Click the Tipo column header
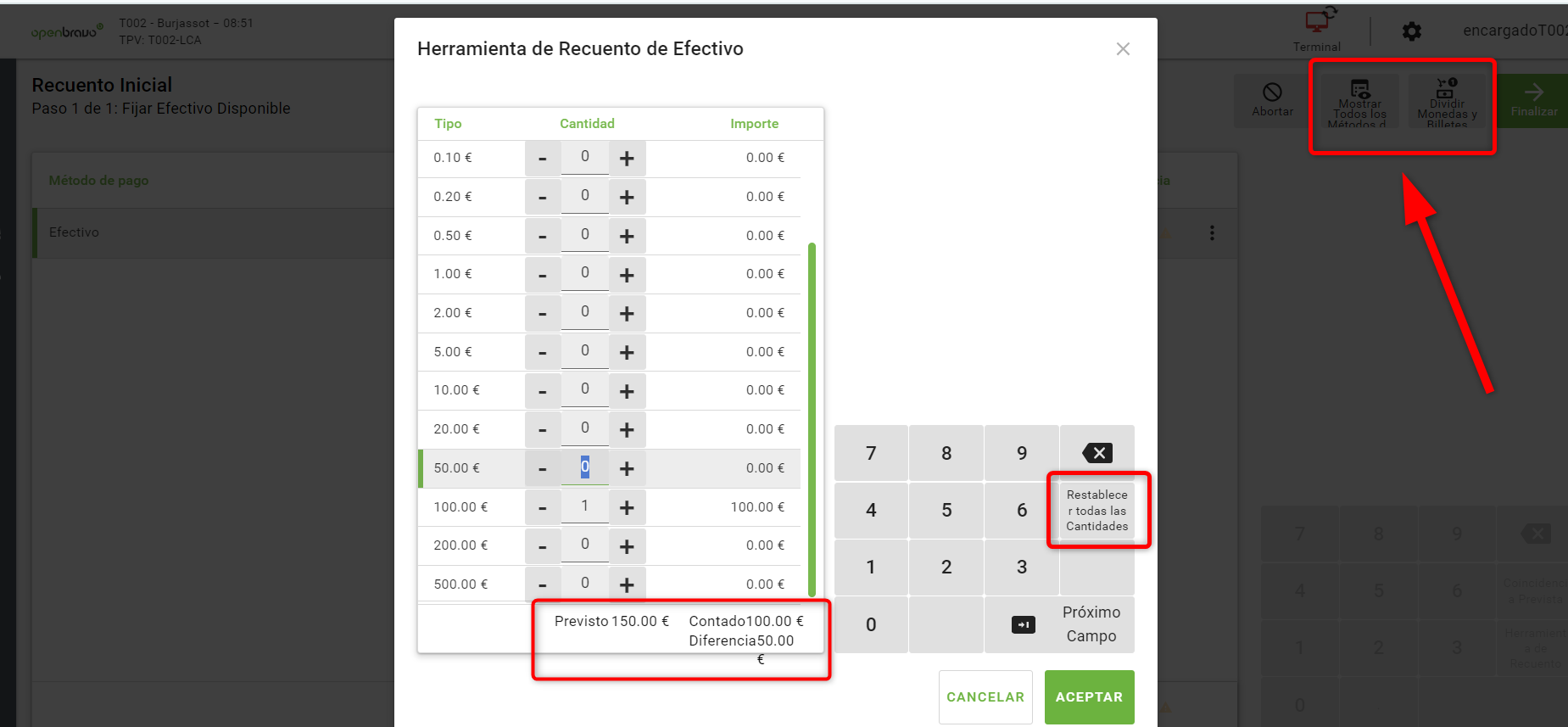Viewport: 1568px width, 727px height. (x=448, y=124)
